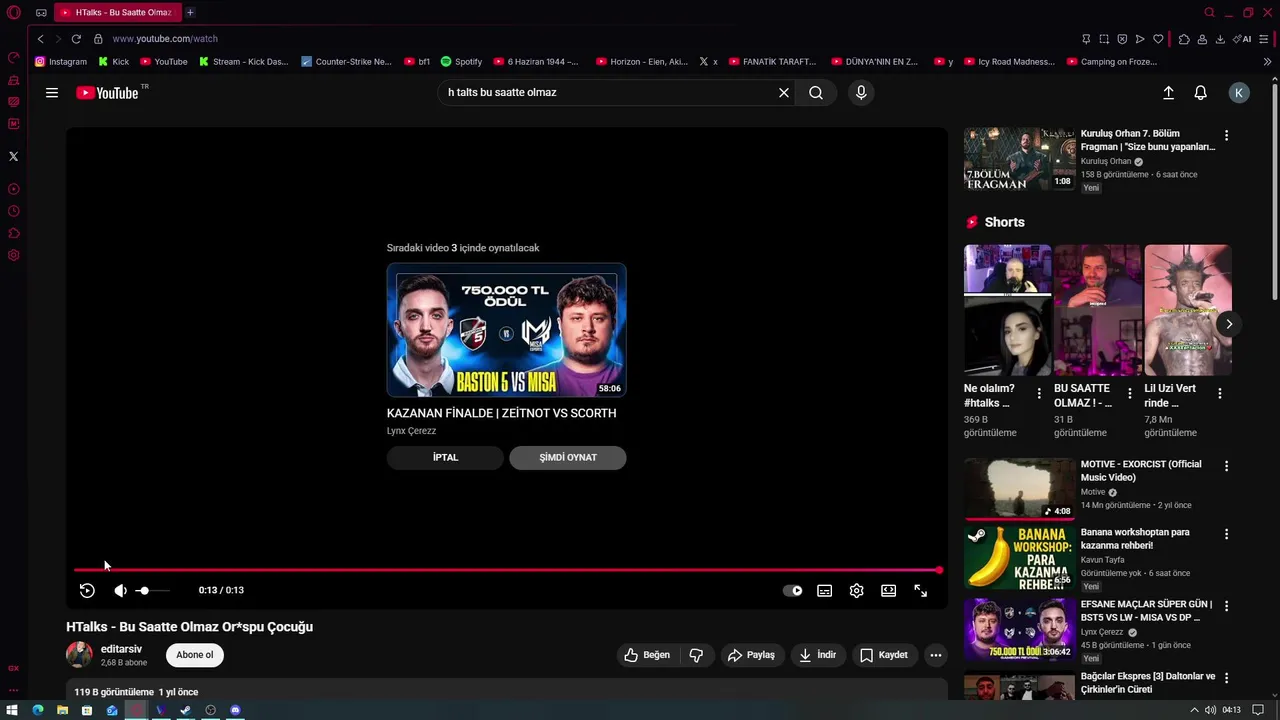Reload the page in browser
The image size is (1280, 720).
click(x=76, y=39)
